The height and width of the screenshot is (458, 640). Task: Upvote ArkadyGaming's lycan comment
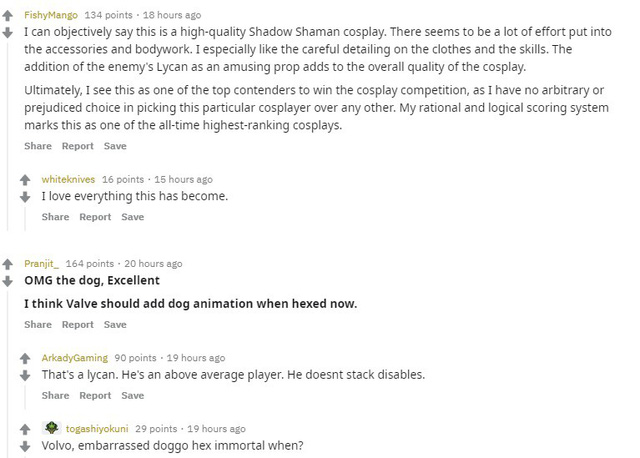(25, 359)
